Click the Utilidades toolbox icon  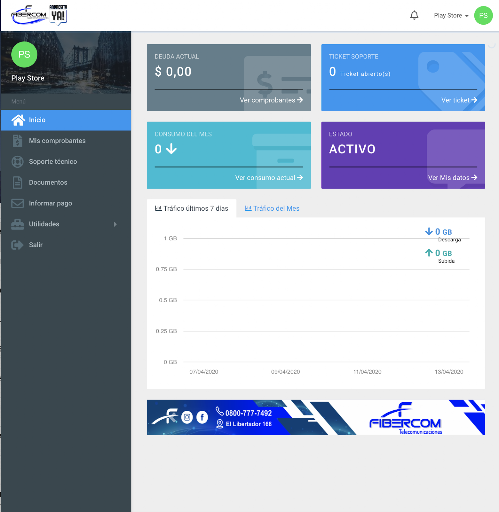[x=17, y=224]
